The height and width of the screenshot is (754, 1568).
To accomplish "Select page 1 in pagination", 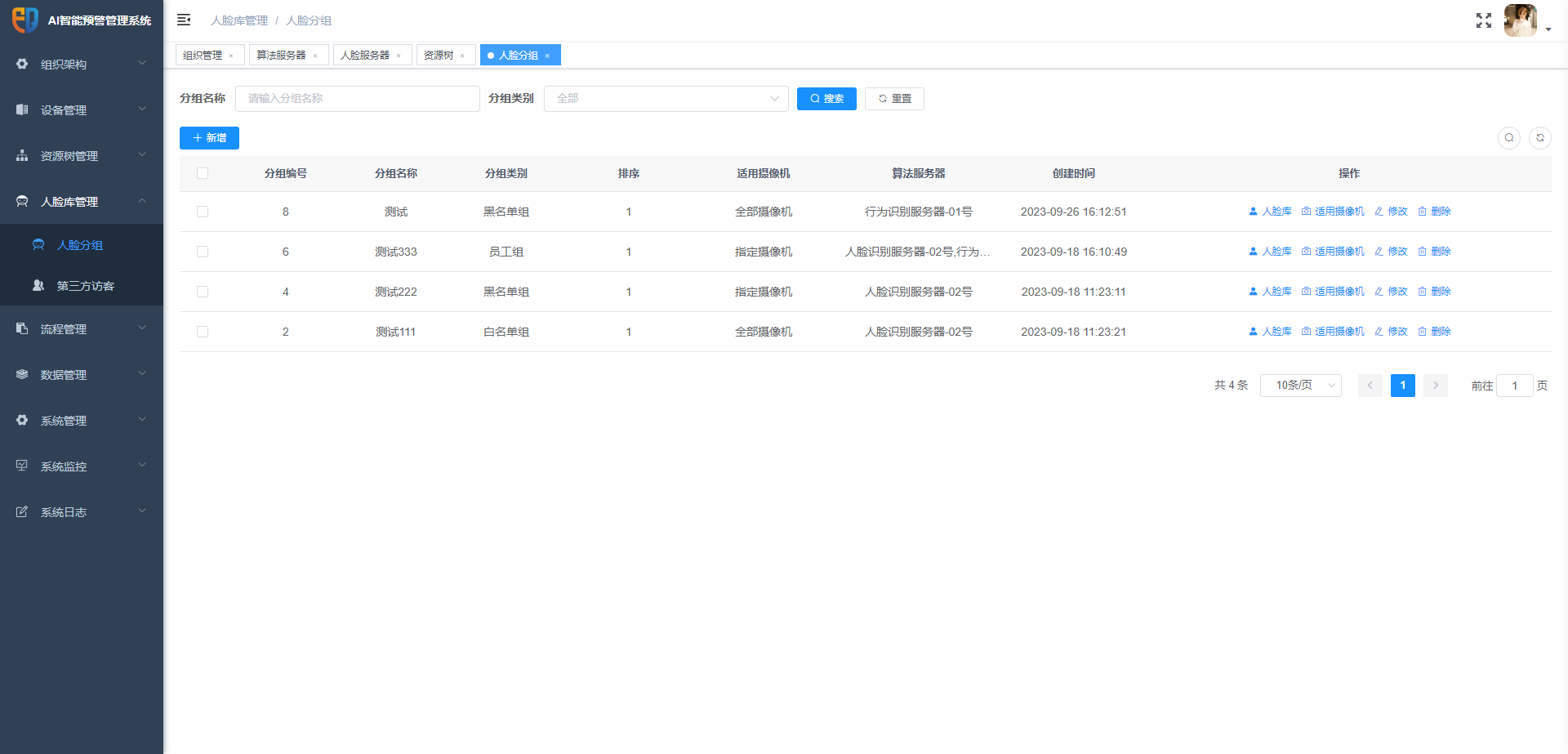I will tap(1403, 385).
